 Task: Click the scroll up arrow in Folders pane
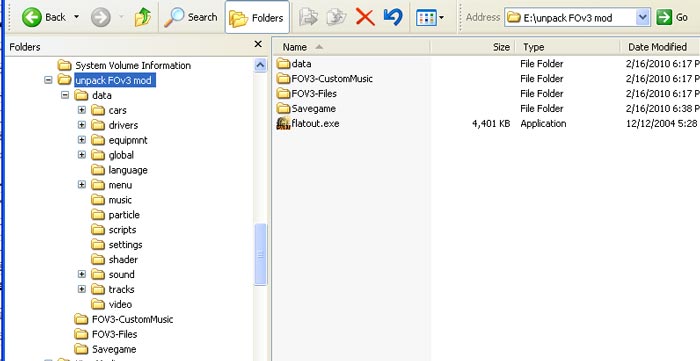tap(260, 66)
